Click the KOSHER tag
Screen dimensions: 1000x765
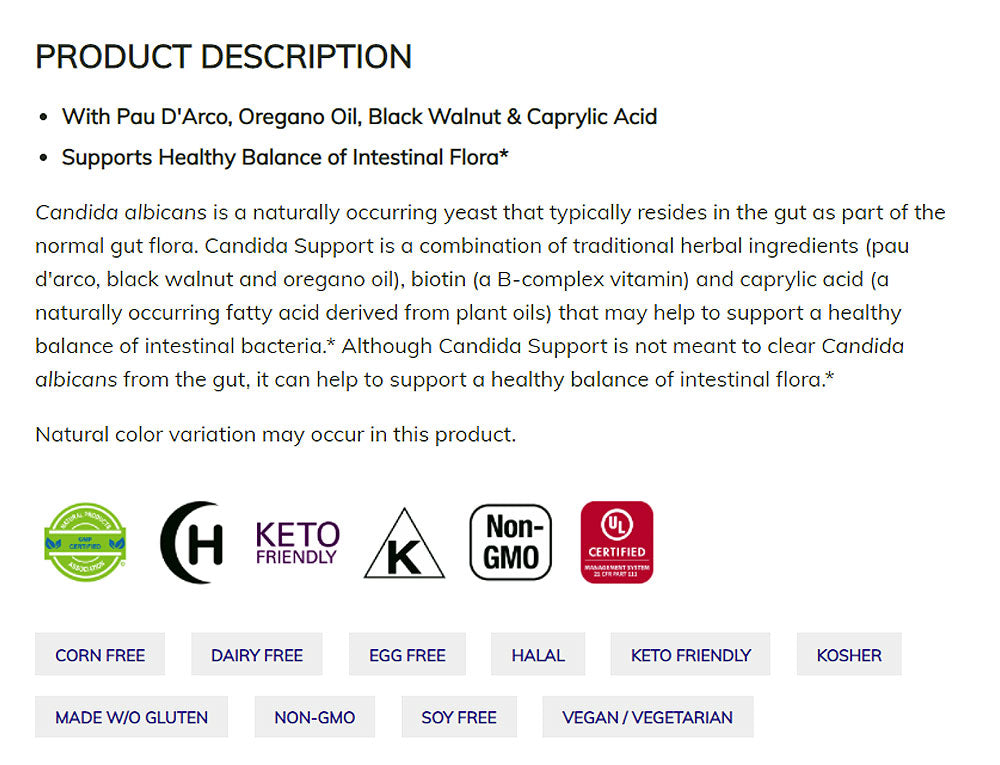click(849, 655)
